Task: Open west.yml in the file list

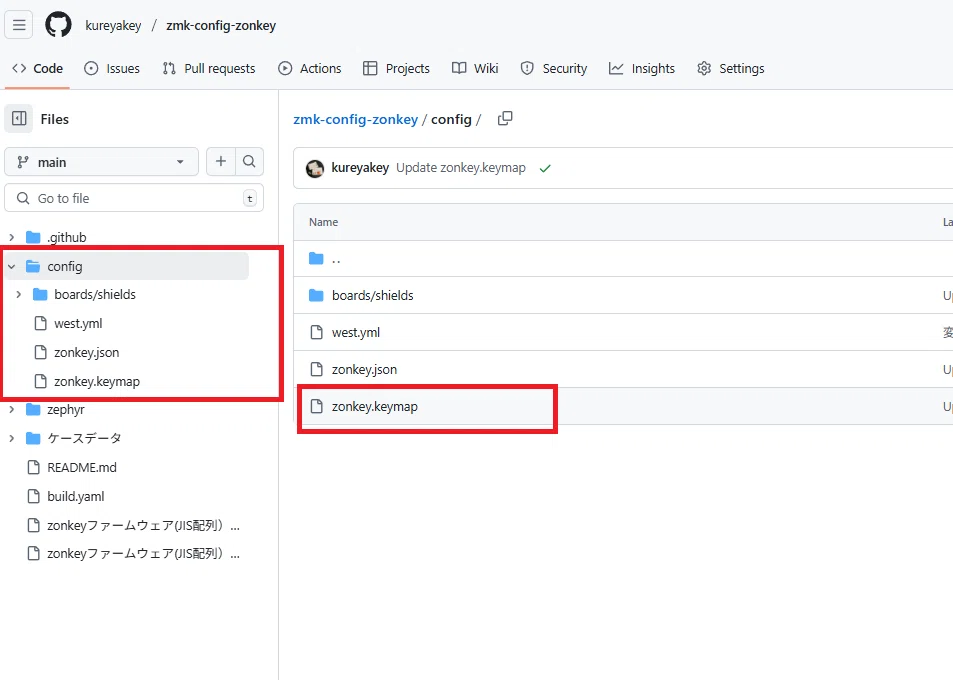Action: click(x=356, y=332)
